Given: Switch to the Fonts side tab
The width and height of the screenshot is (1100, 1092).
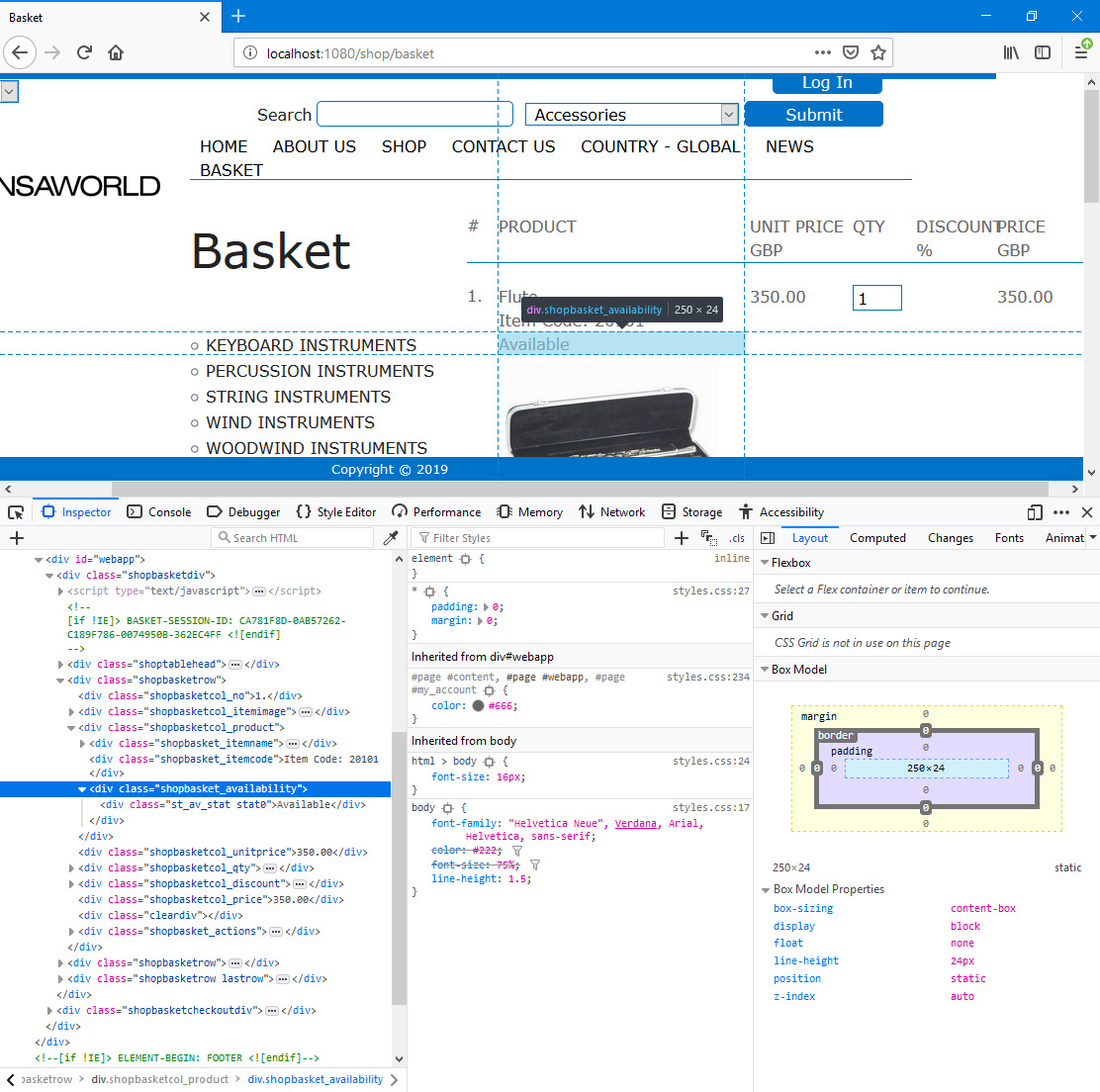Looking at the screenshot, I should (x=1009, y=538).
